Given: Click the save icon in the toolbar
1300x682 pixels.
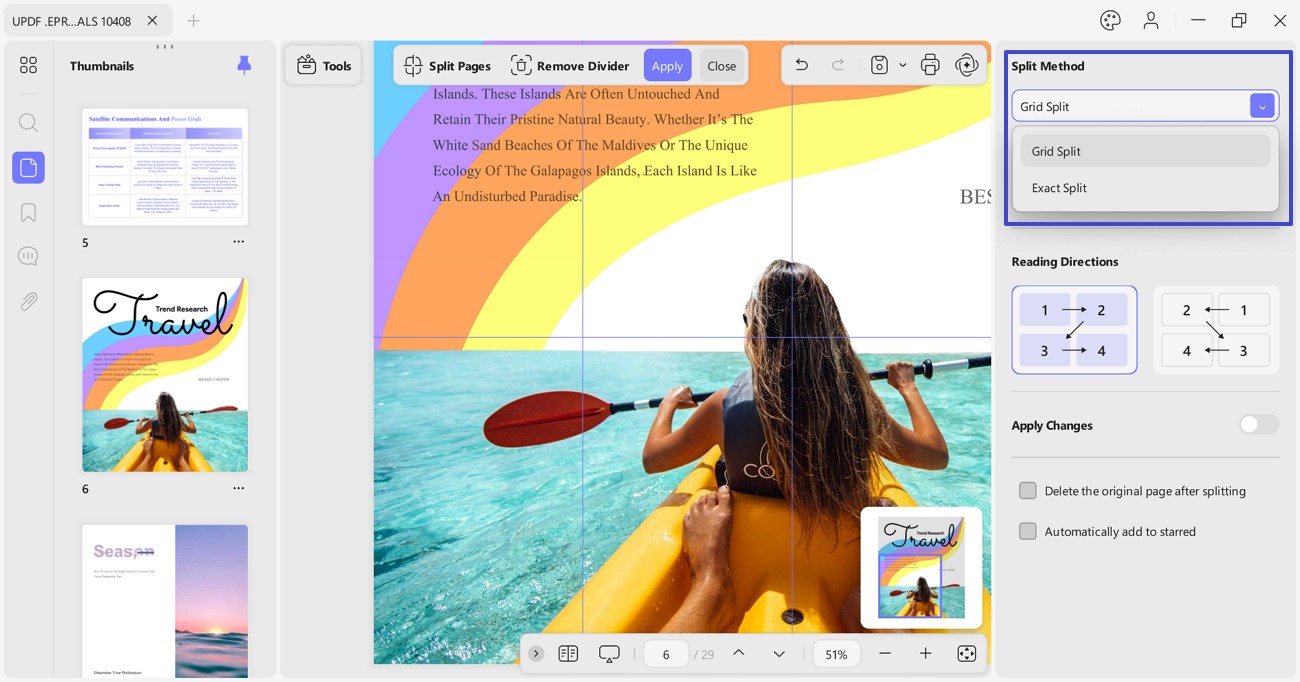Looking at the screenshot, I should (x=879, y=65).
